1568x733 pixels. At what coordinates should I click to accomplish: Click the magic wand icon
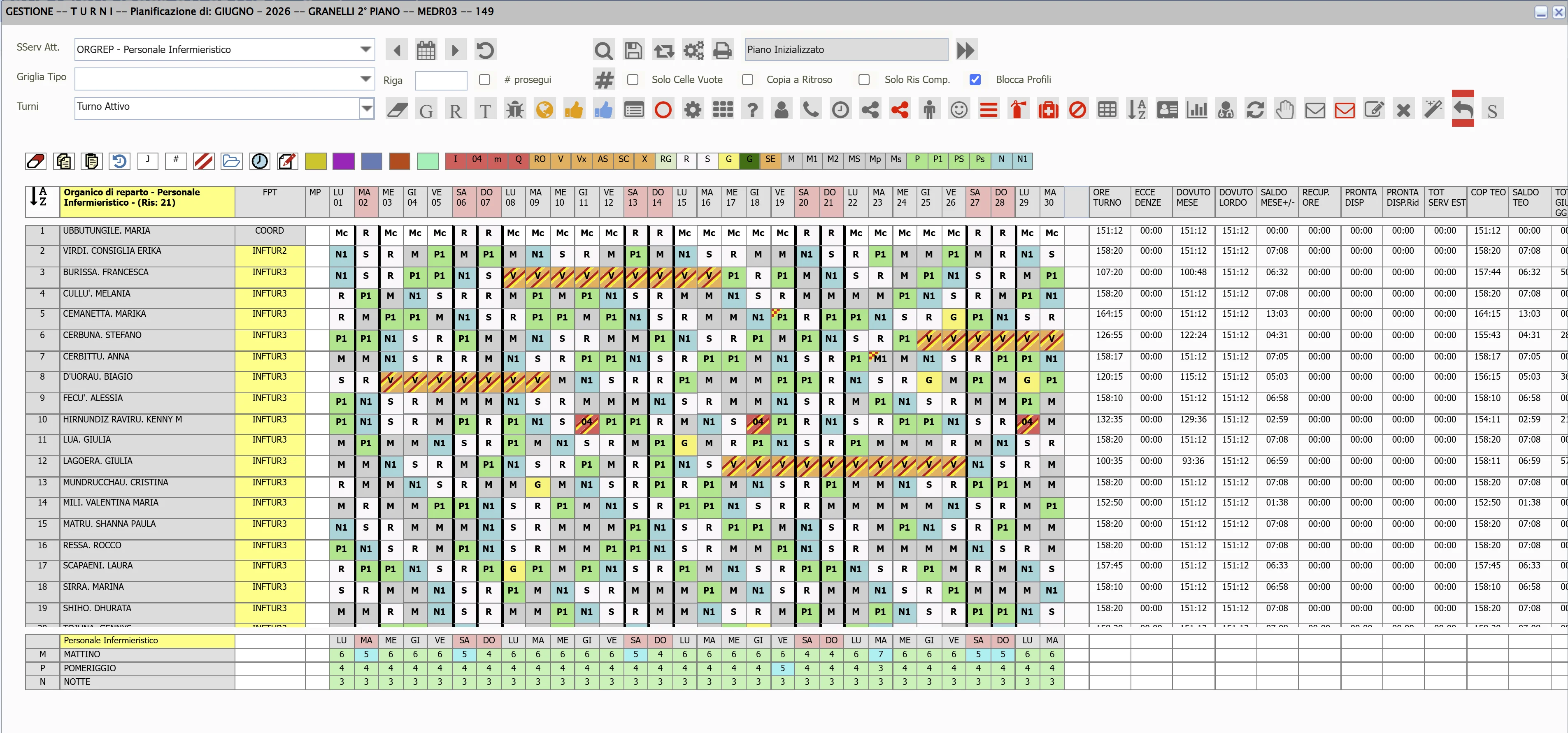click(x=1433, y=110)
